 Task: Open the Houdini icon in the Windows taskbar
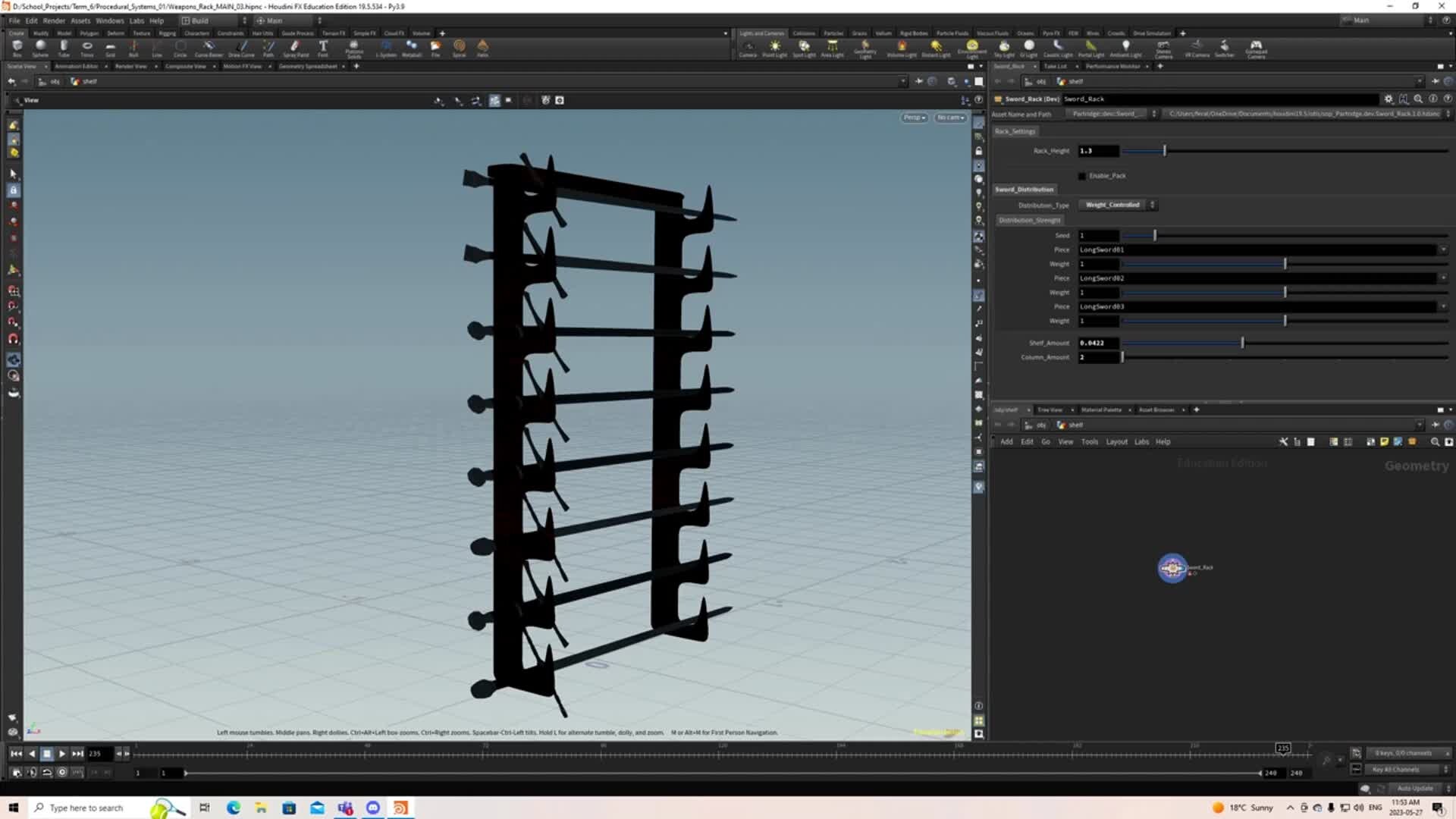click(x=400, y=808)
